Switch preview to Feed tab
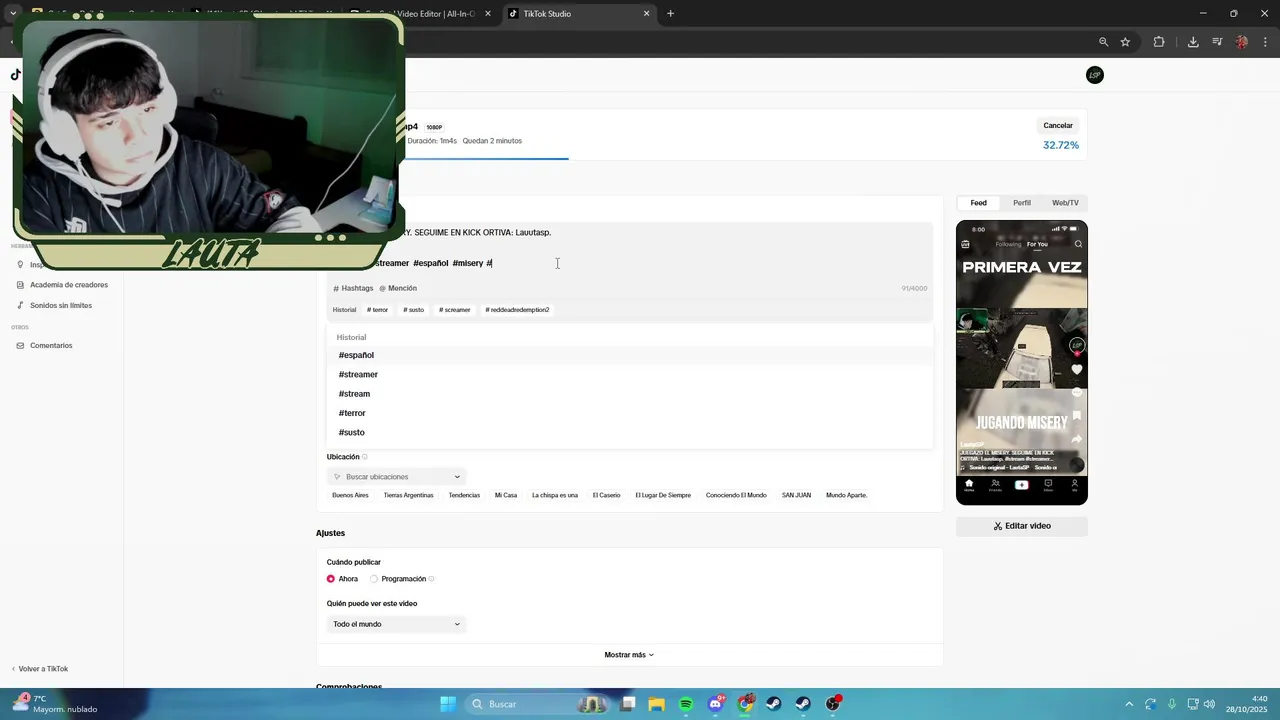Screen dimensions: 1280x720 [978, 203]
